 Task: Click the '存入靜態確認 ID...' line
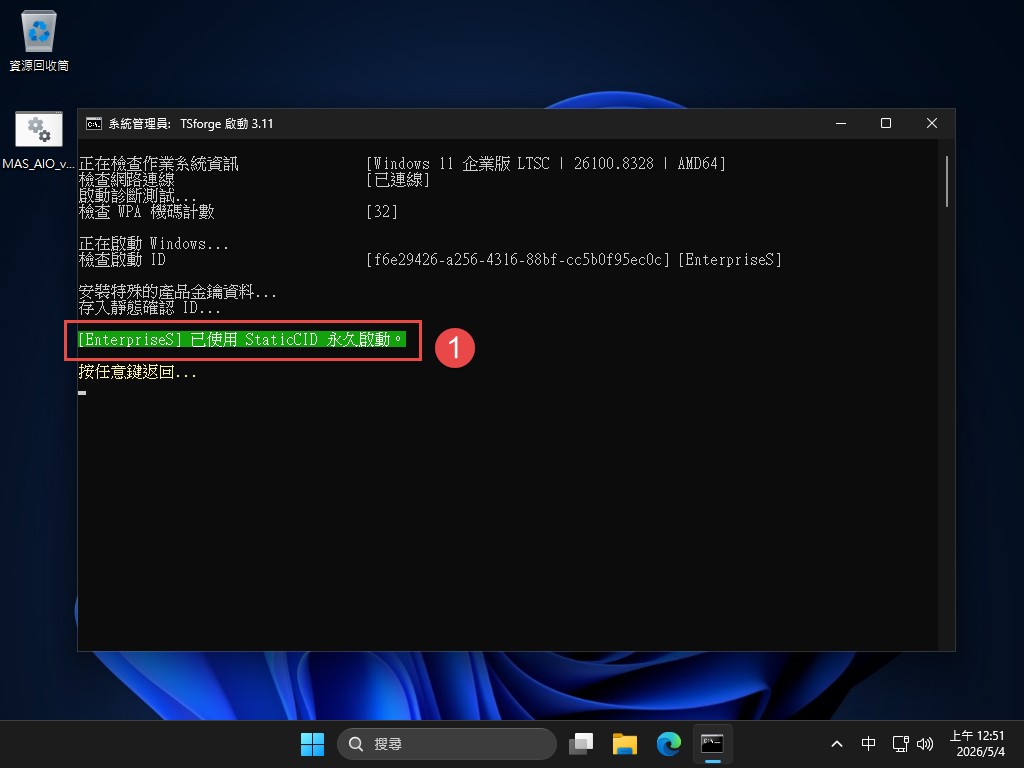pos(150,308)
